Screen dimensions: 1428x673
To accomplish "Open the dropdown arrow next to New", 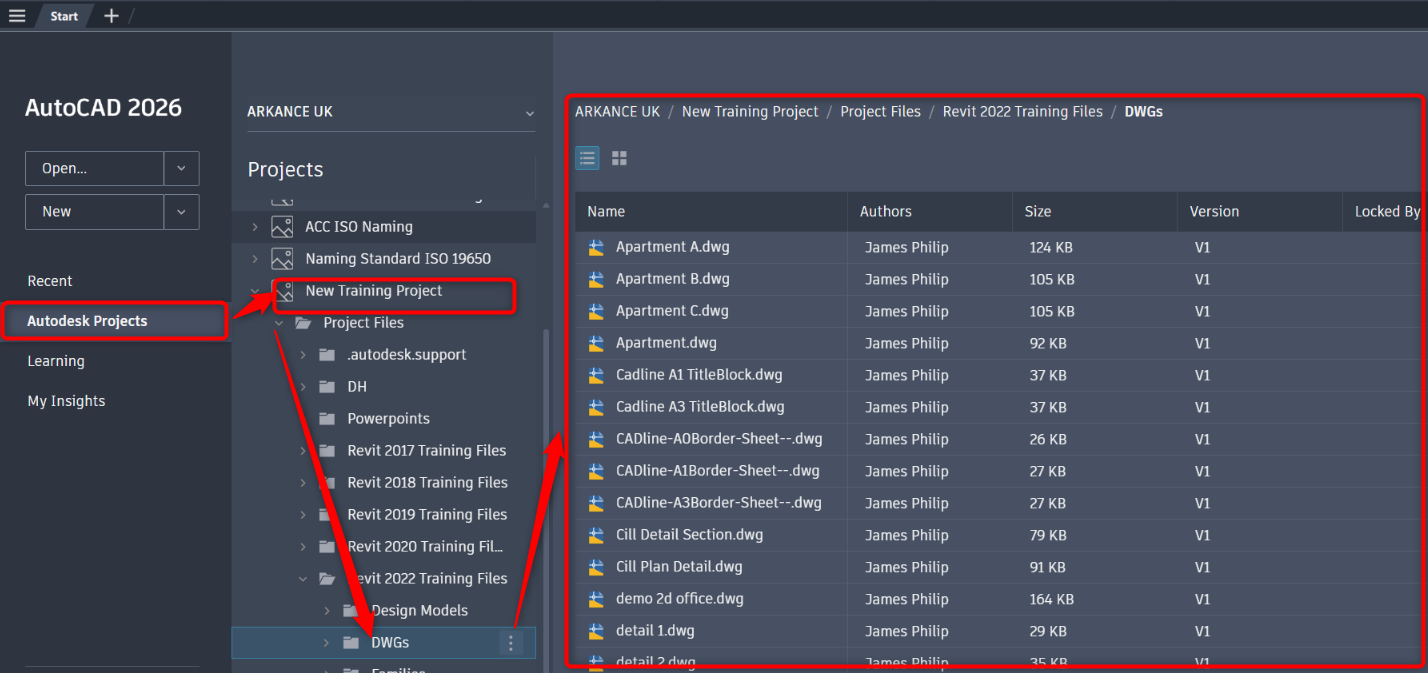I will (181, 212).
